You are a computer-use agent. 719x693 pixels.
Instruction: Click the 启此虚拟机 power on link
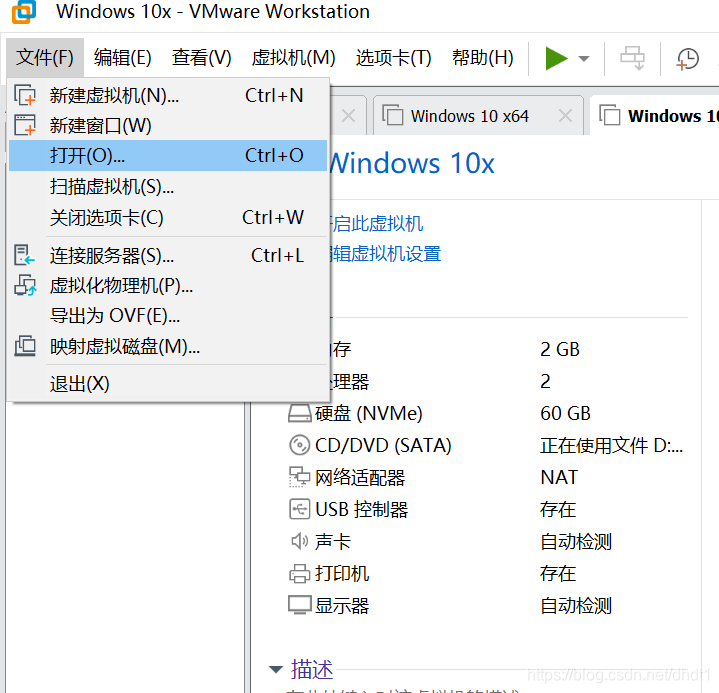pyautogui.click(x=376, y=223)
